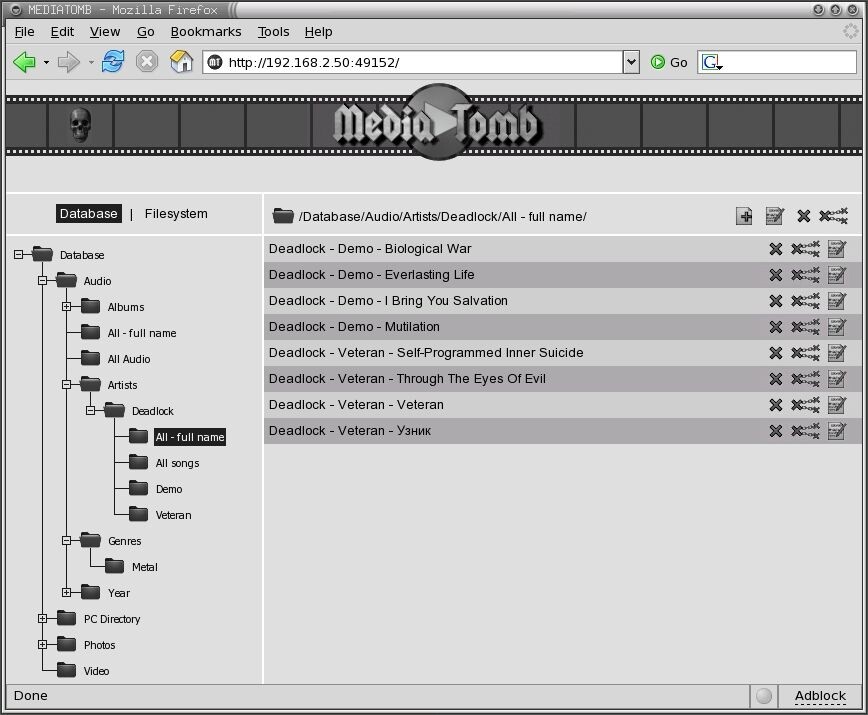Edit the Through The Eyes Of Evil item
The width and height of the screenshot is (868, 715).
click(x=836, y=379)
